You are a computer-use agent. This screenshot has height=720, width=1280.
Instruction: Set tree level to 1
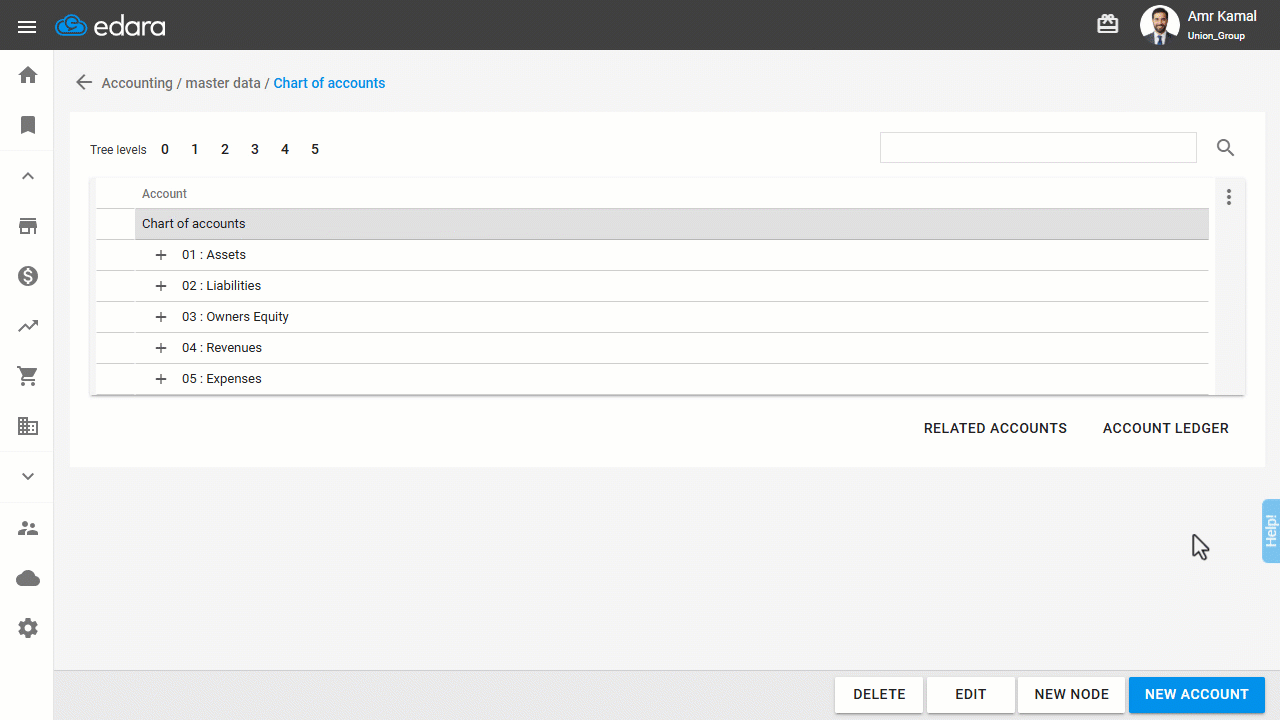click(195, 149)
